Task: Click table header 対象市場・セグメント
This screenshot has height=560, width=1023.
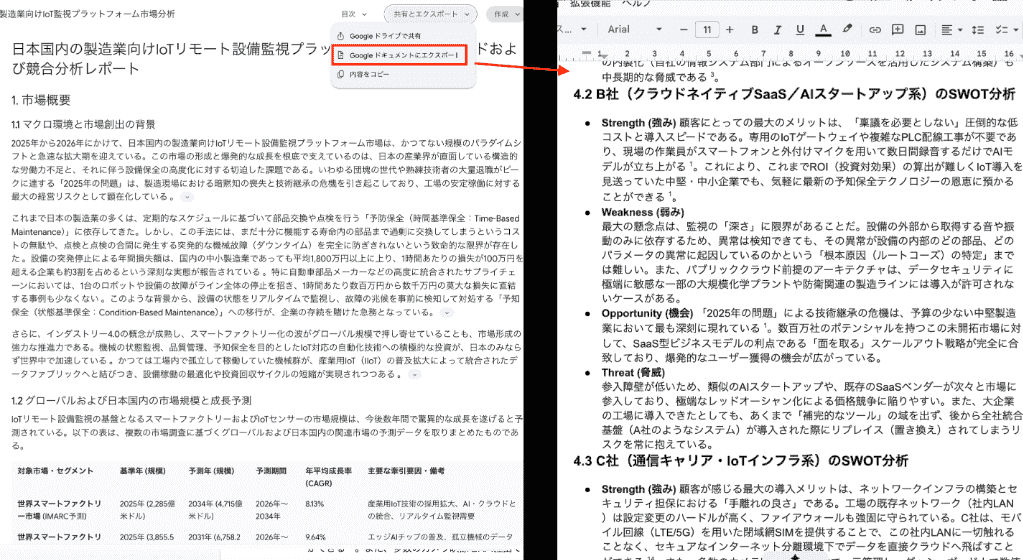Action: [55, 471]
